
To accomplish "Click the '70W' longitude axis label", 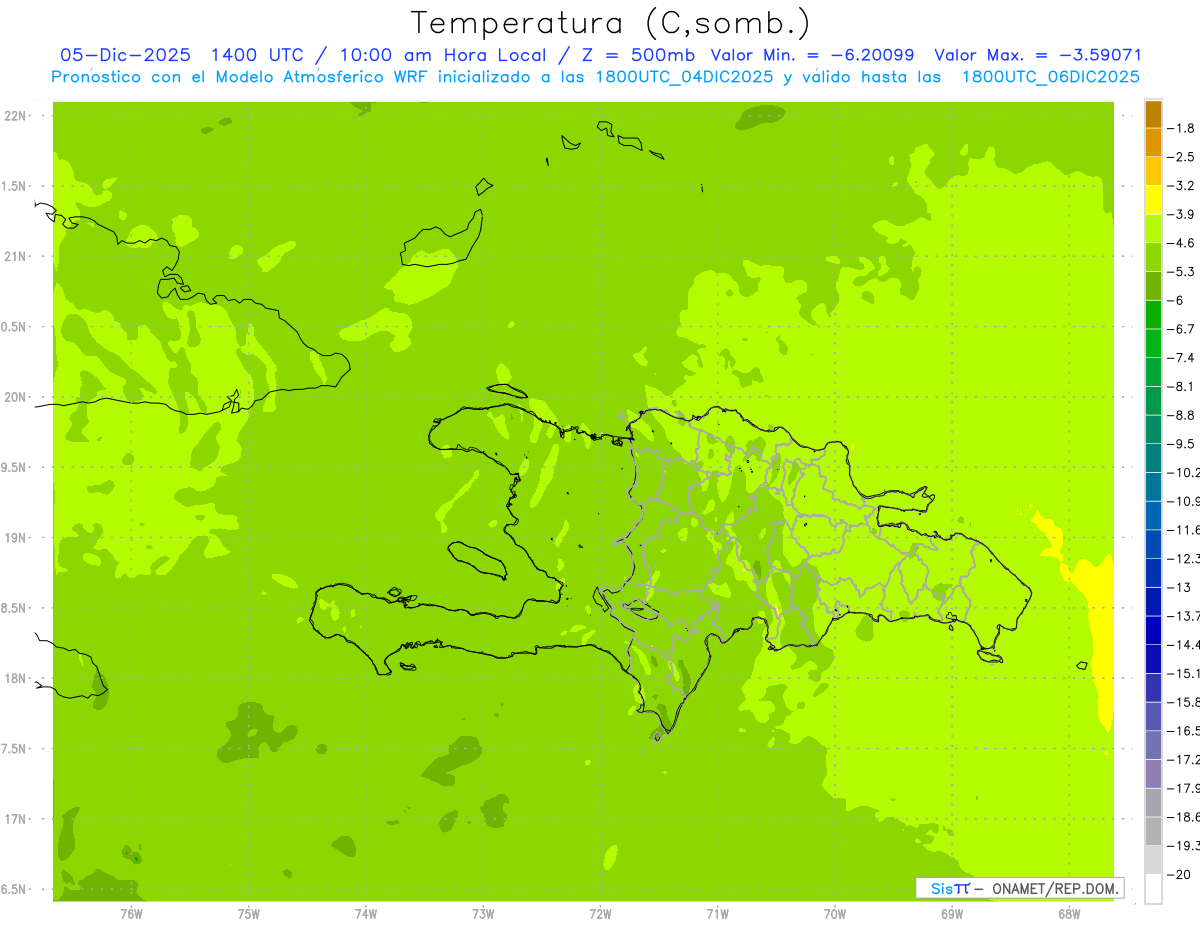I will [x=835, y=913].
